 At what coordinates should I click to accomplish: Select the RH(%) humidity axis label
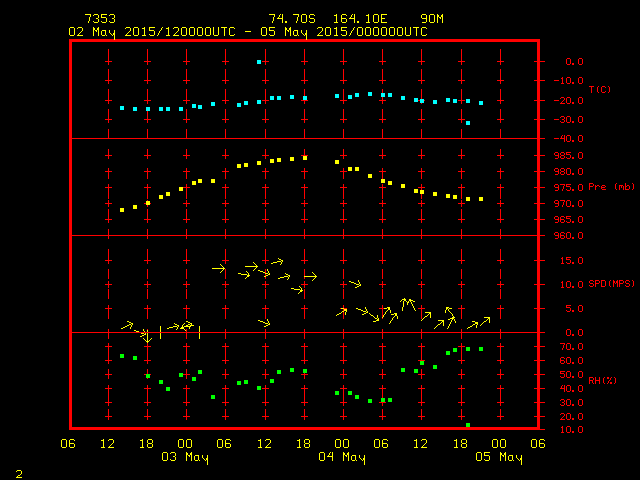tap(600, 380)
